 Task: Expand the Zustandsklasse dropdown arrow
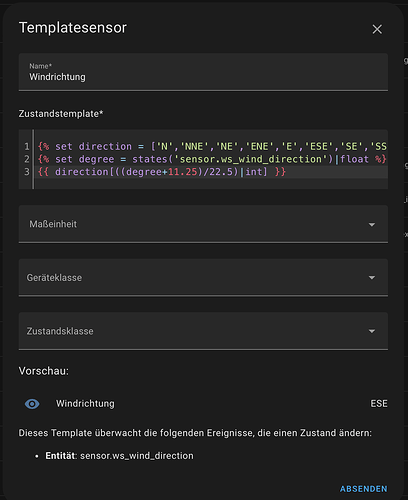tap(372, 331)
